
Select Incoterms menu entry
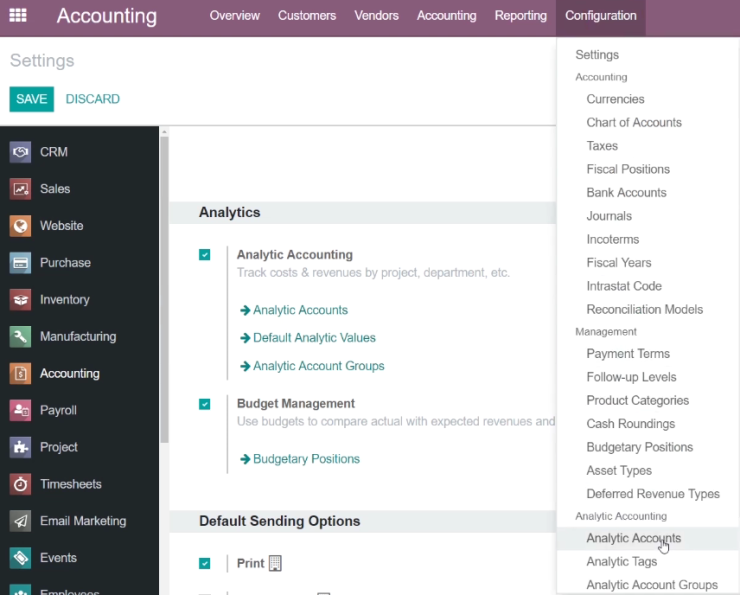coord(613,239)
